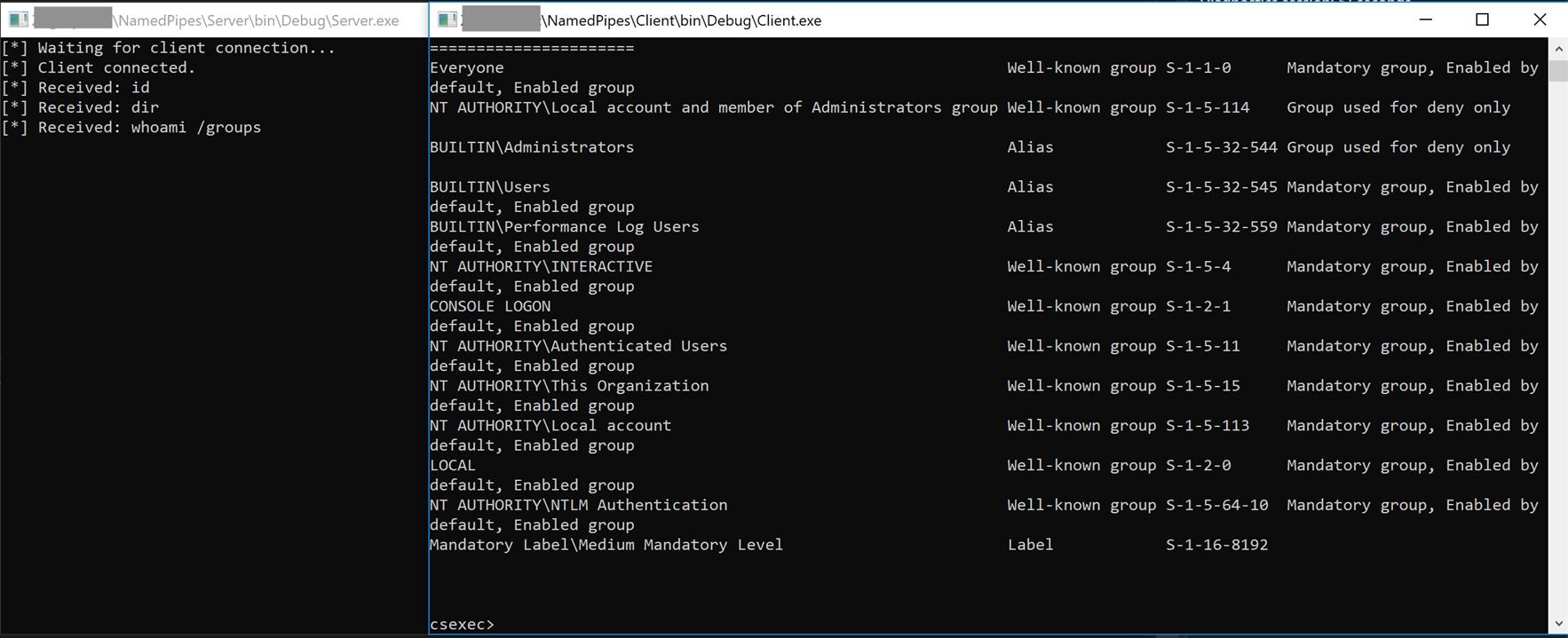Click SID 'S-1-5-113'

[1208, 425]
